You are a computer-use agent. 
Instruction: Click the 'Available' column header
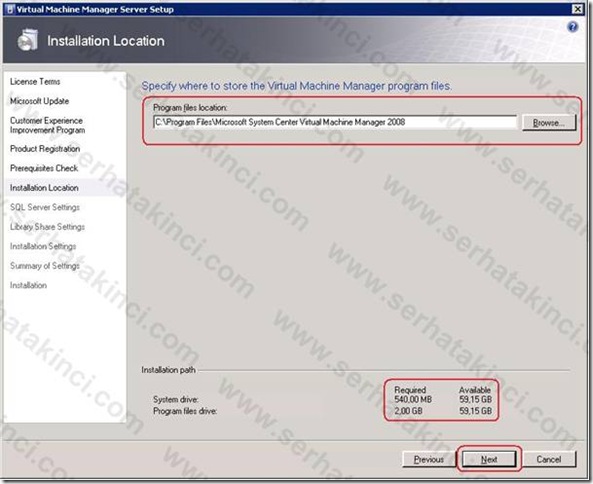click(475, 390)
